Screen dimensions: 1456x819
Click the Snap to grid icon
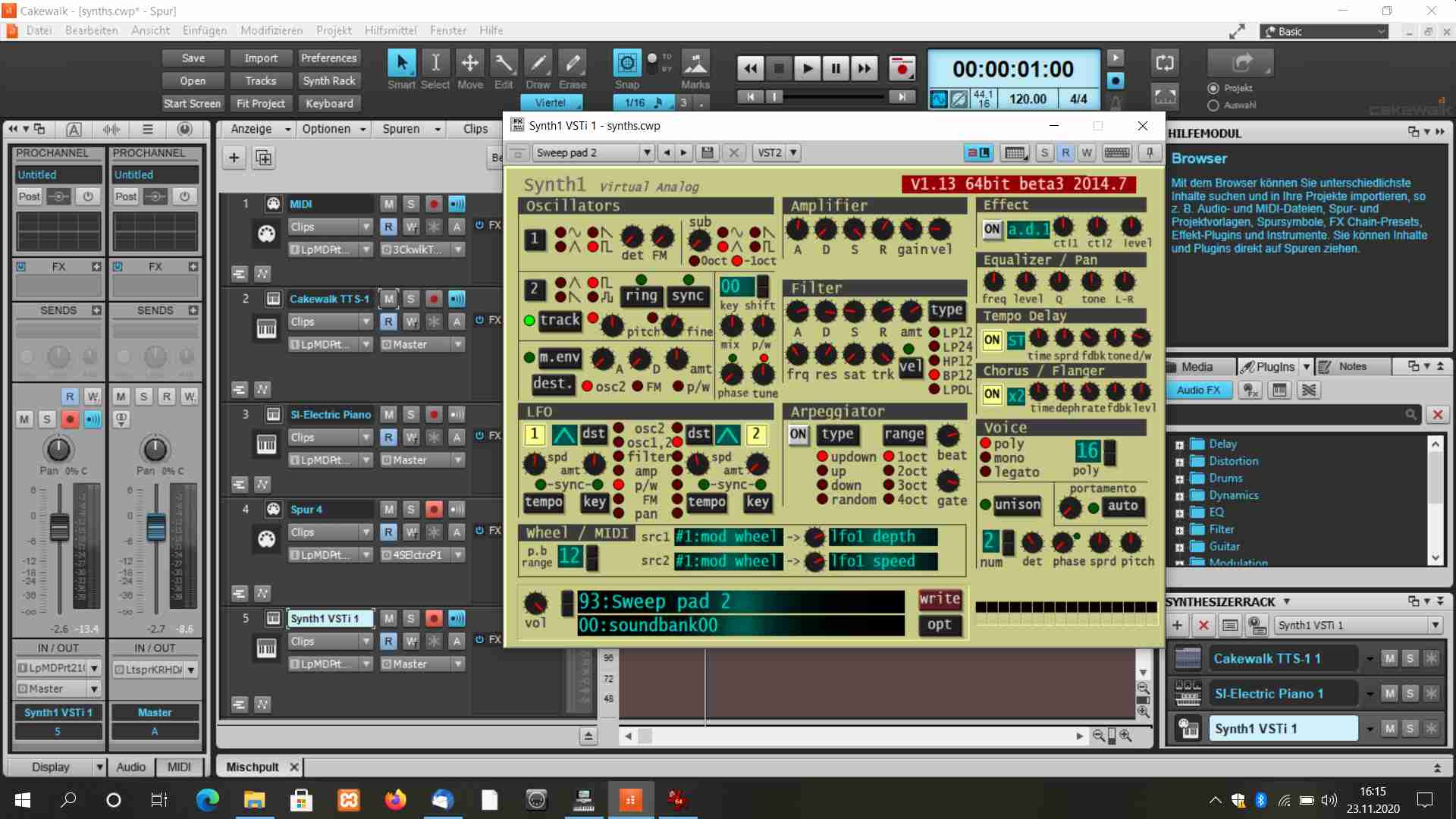tap(626, 64)
